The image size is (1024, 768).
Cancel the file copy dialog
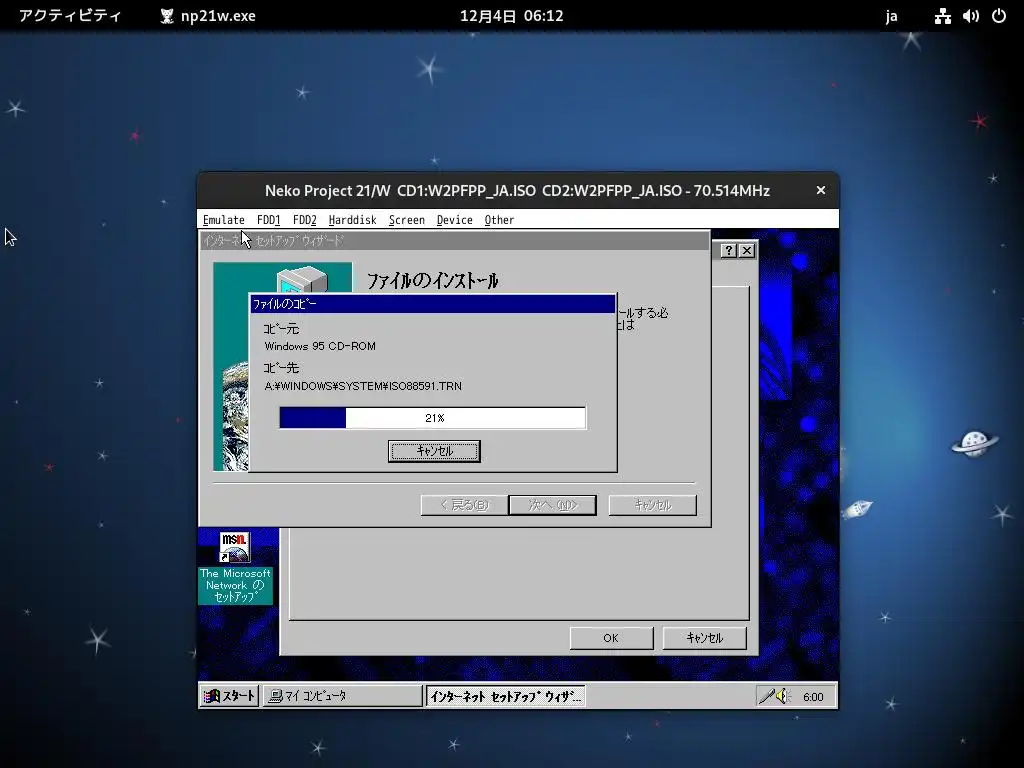coord(434,451)
